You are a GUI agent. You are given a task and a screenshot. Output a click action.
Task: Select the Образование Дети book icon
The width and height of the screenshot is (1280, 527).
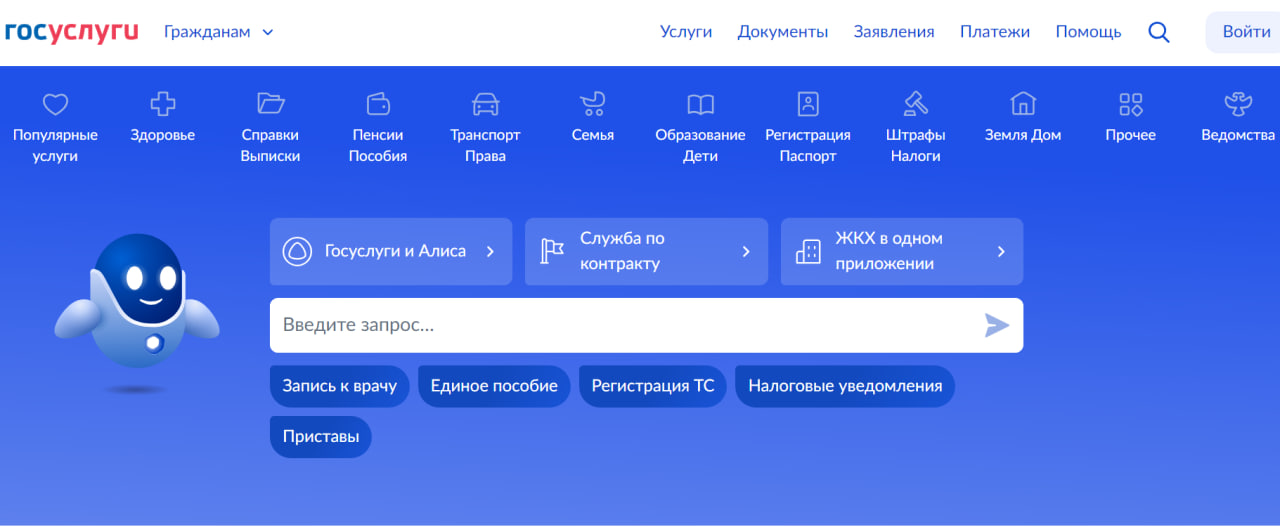point(700,103)
